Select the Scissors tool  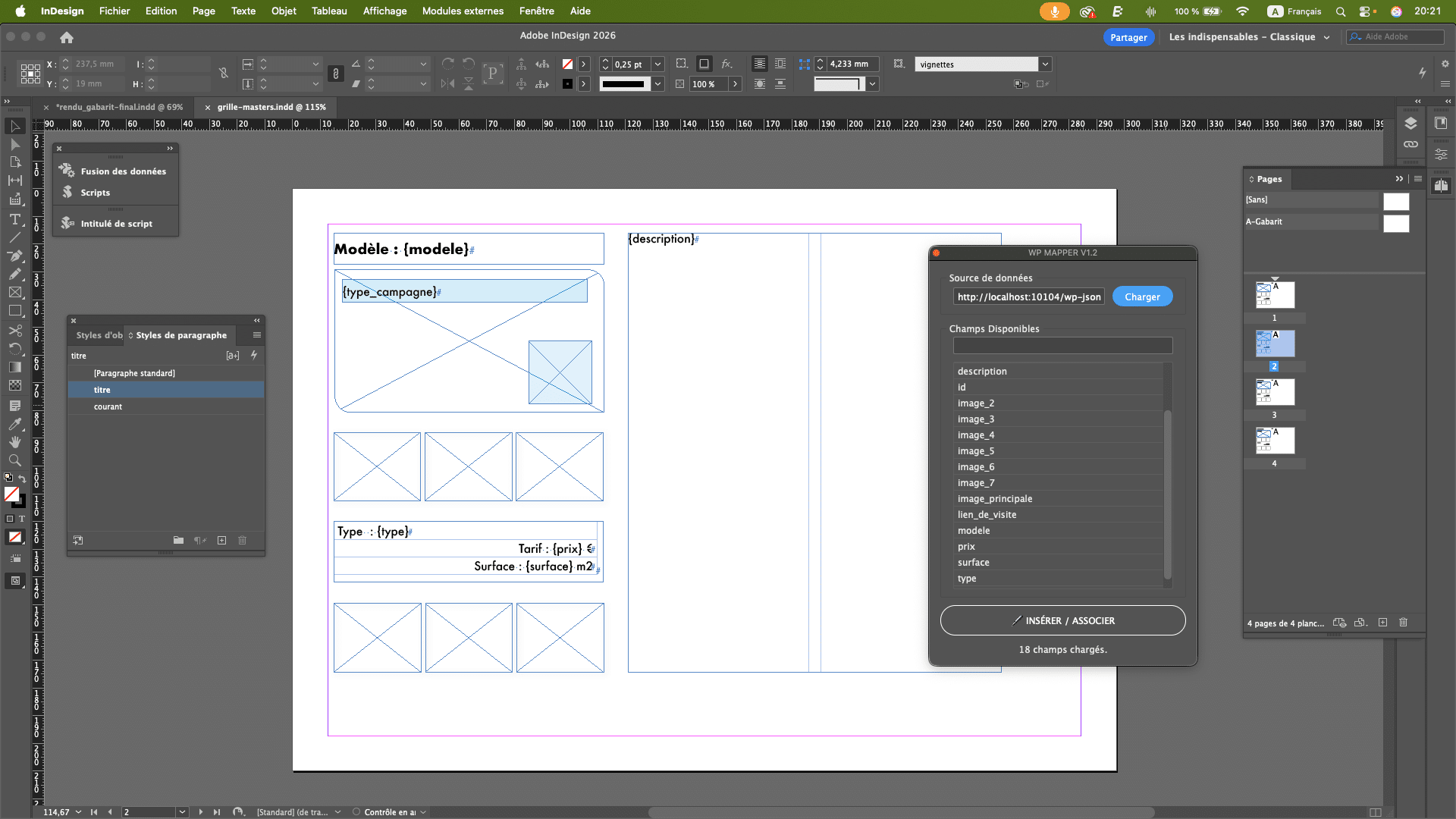(14, 331)
